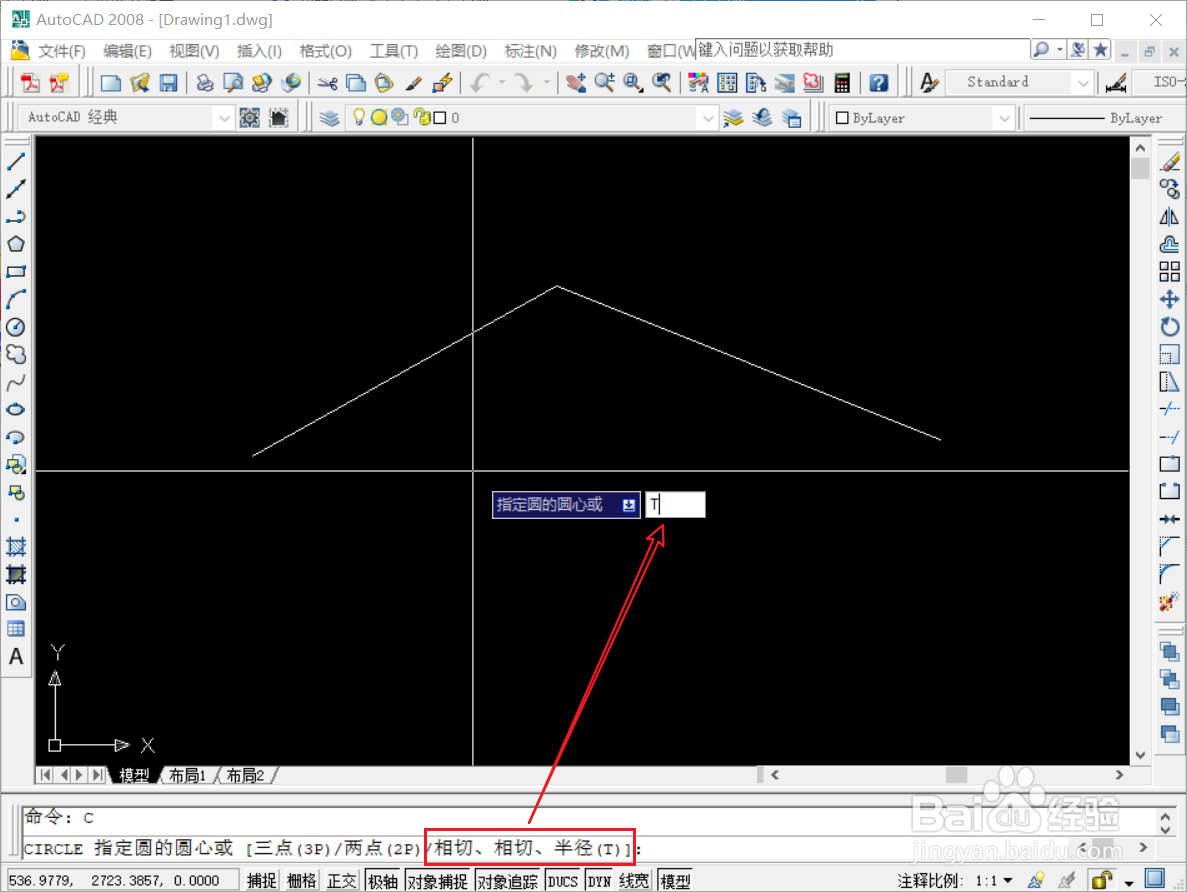Open the 文件(F) menu

coord(61,51)
